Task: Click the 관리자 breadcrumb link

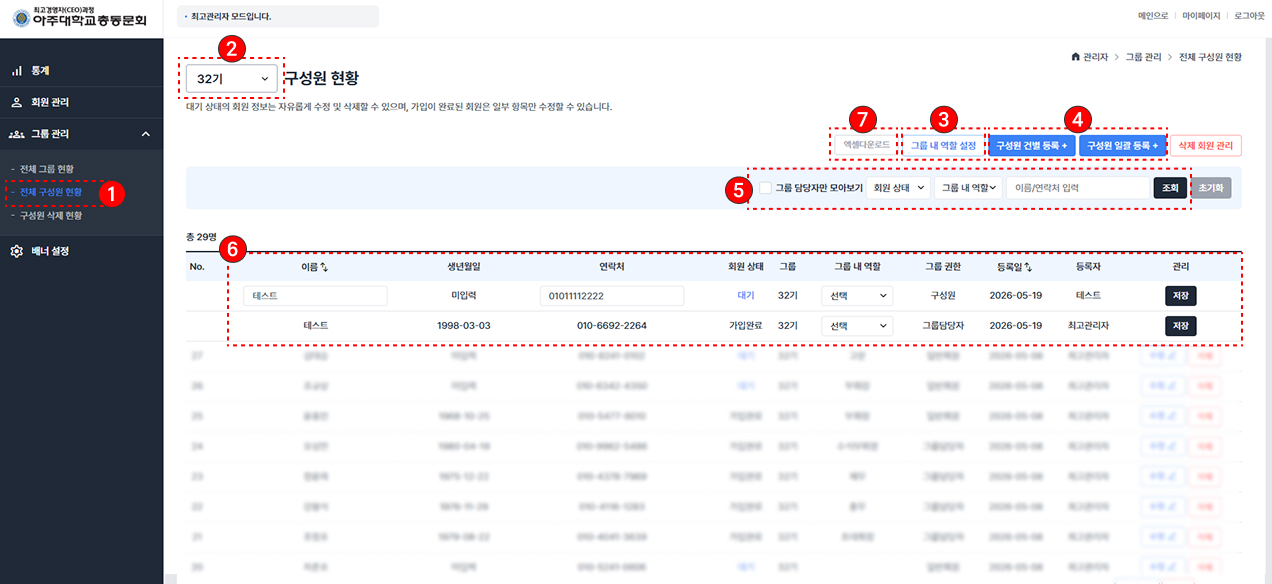Action: click(1095, 57)
